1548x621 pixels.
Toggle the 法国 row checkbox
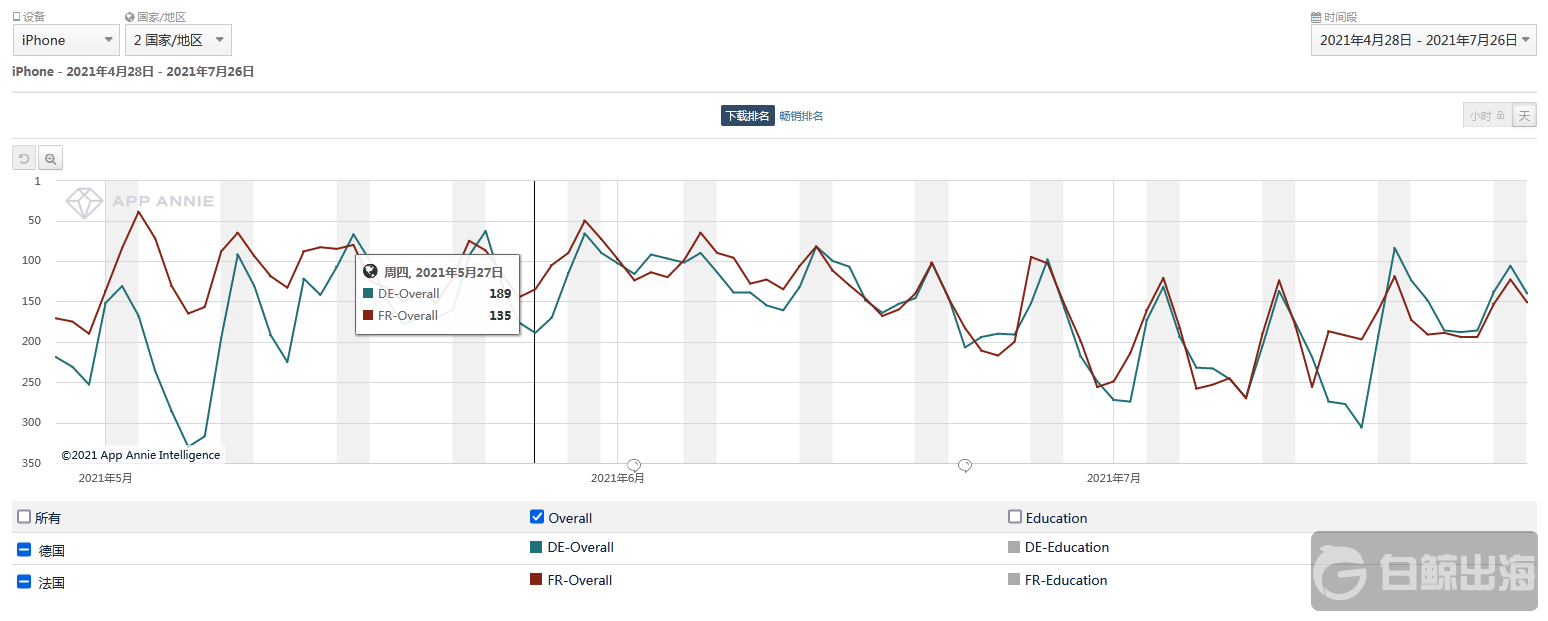[x=24, y=581]
